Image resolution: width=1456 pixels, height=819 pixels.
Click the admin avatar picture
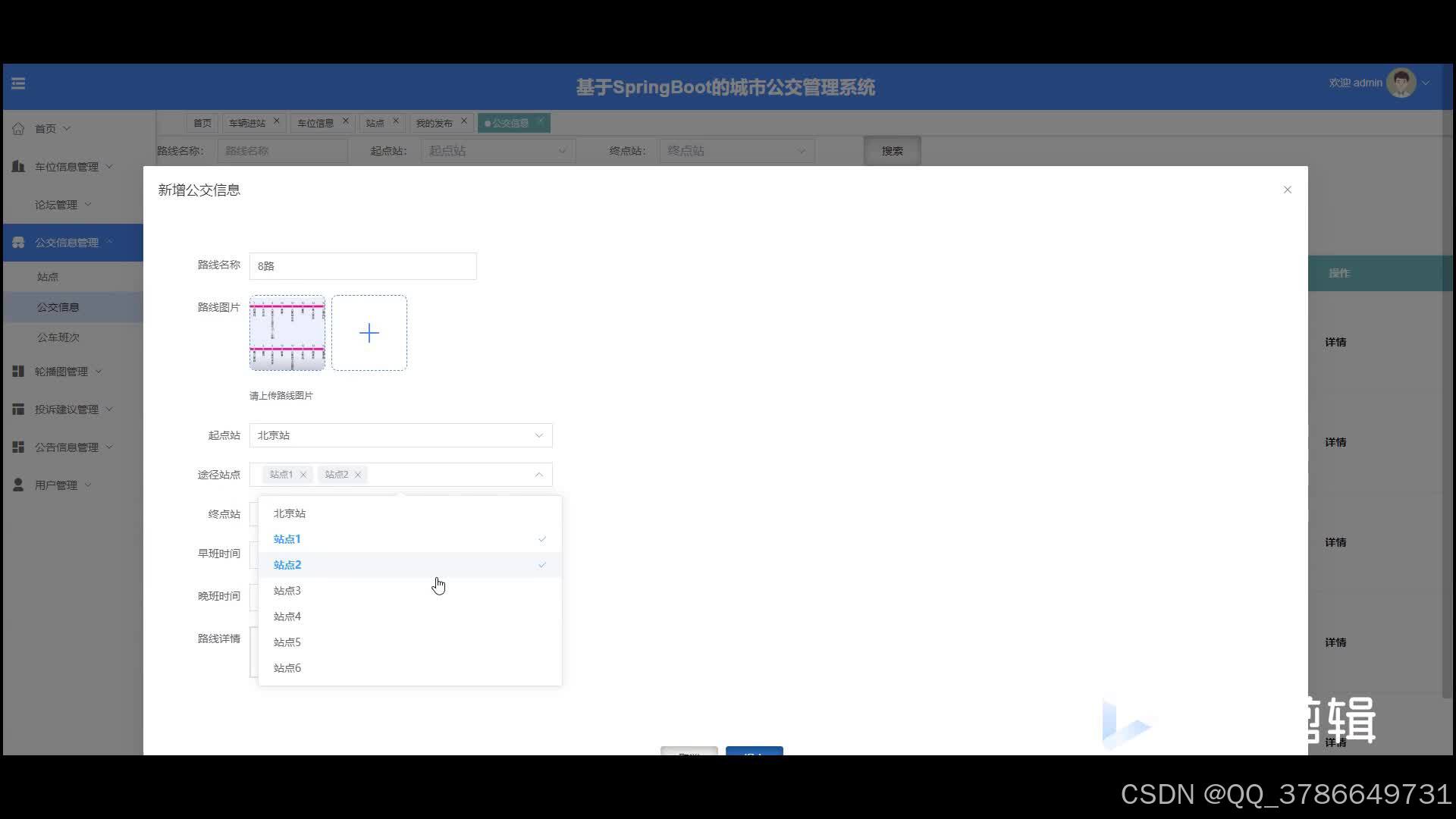[x=1400, y=83]
